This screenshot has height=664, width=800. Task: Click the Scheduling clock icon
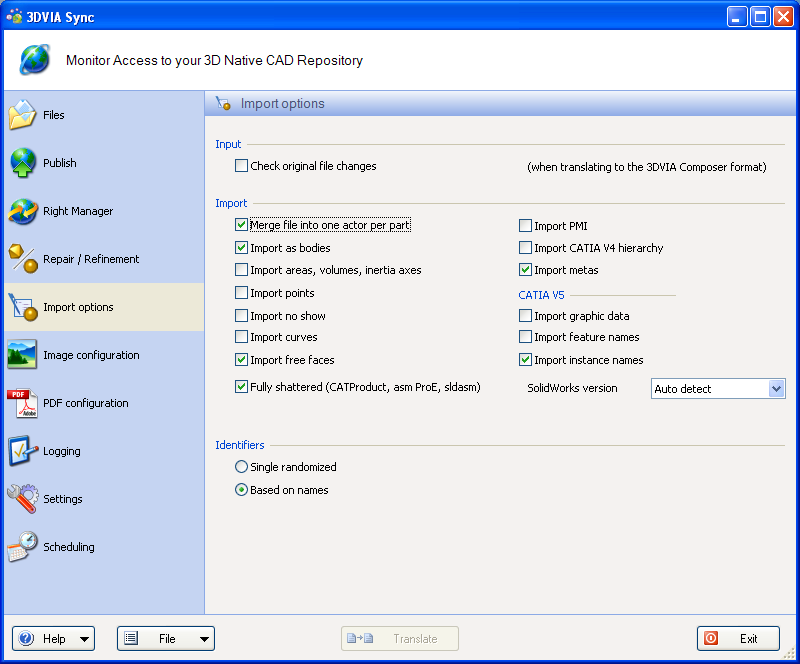pos(22,547)
